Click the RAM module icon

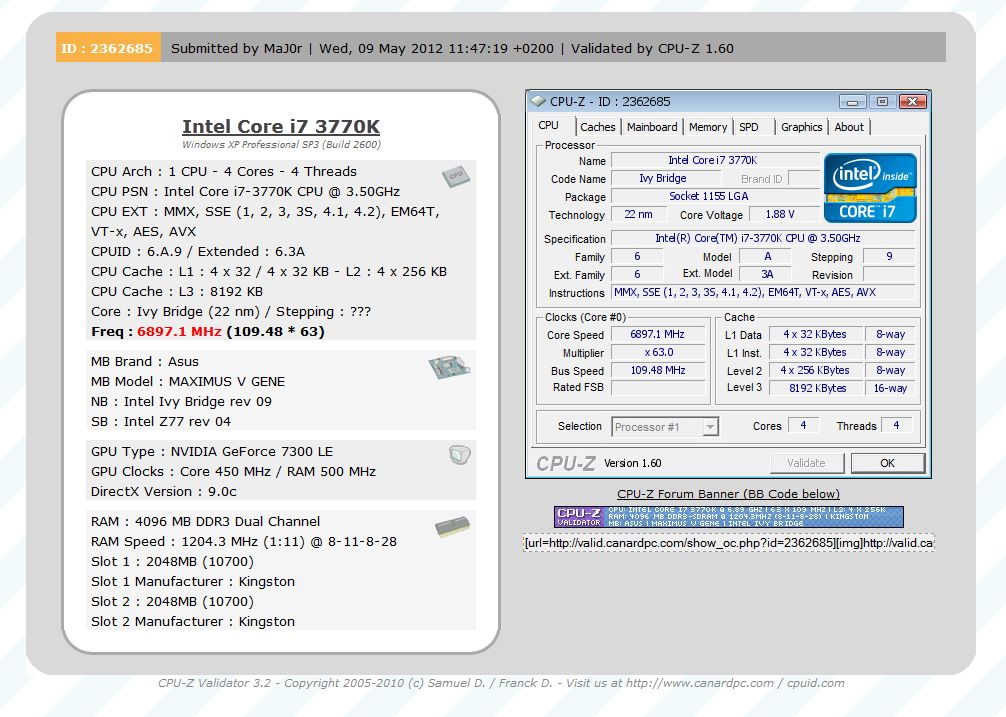pyautogui.click(x=453, y=527)
